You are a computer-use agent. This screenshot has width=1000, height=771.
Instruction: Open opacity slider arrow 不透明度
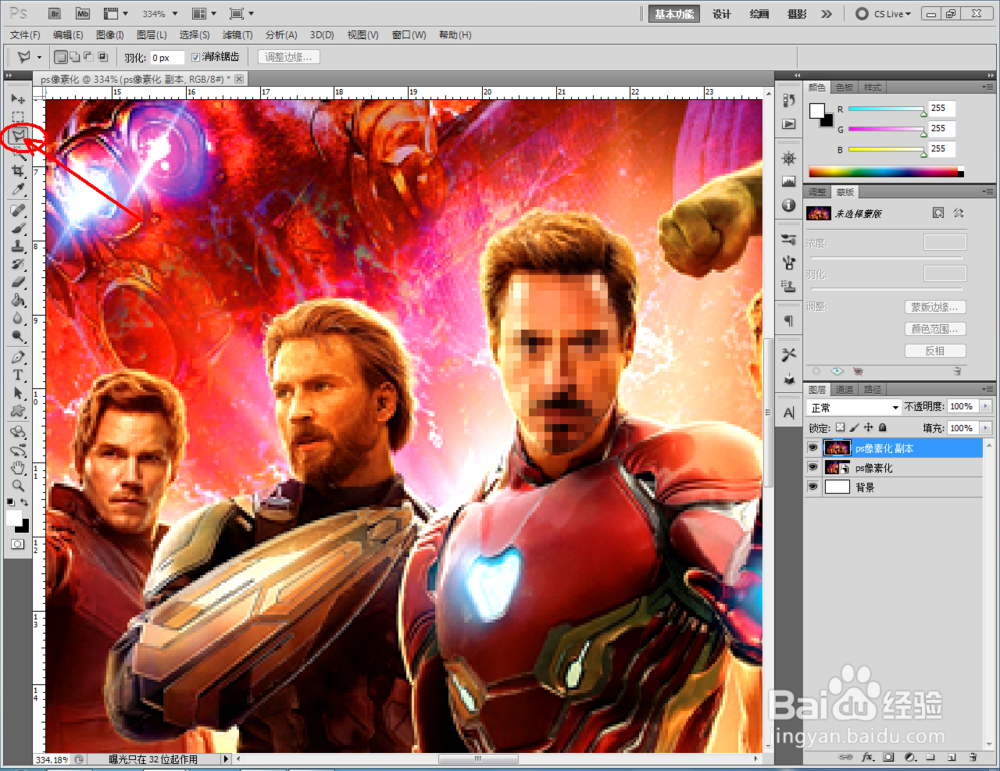tap(986, 406)
